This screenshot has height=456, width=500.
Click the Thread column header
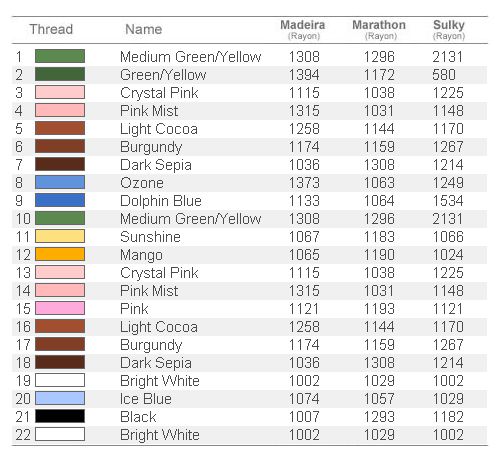point(51,29)
